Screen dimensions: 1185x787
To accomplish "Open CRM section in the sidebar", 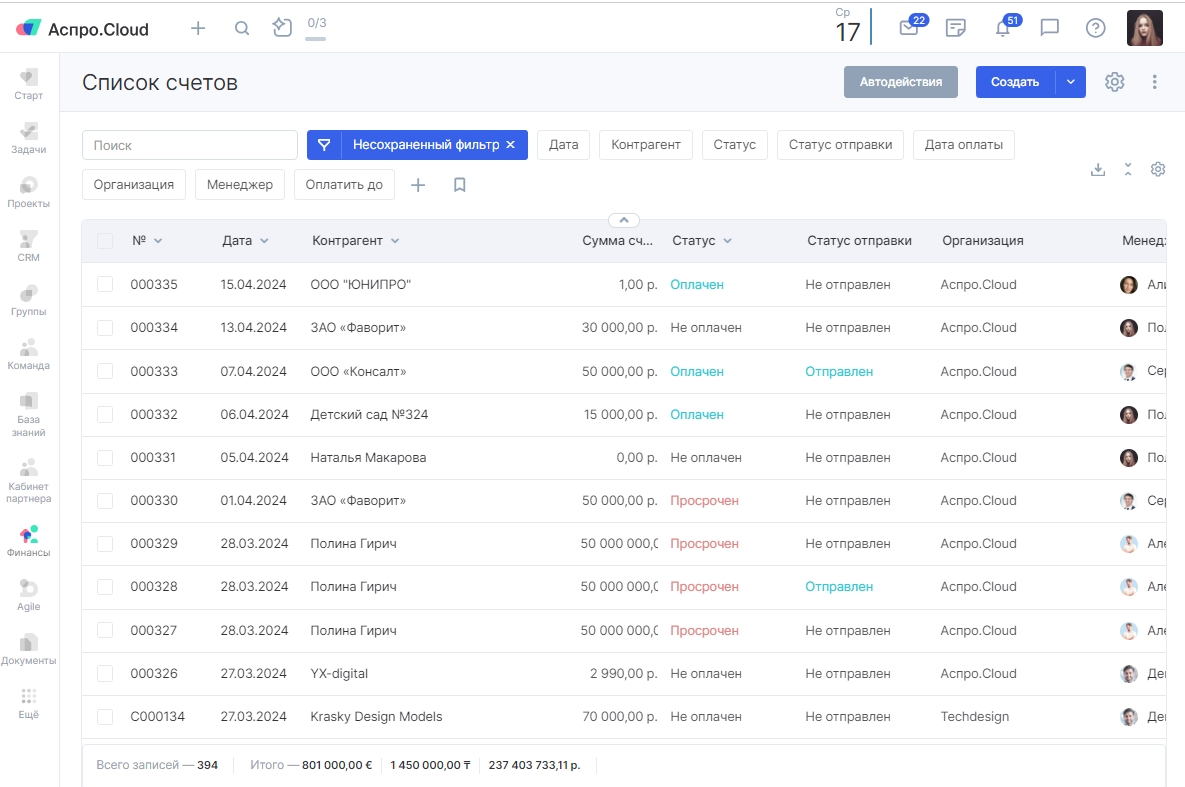I will click(x=29, y=246).
